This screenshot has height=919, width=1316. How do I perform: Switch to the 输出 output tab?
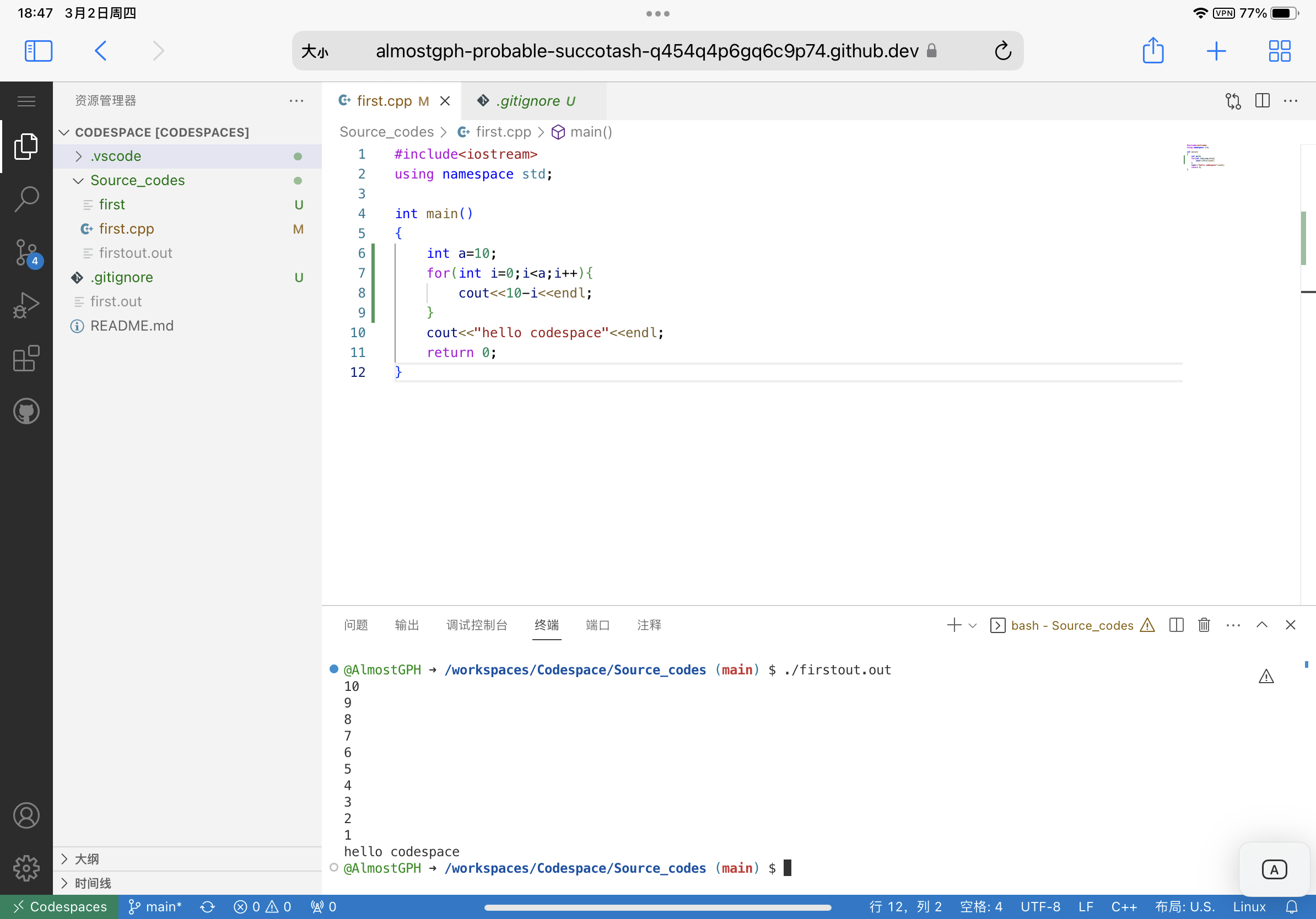pos(406,624)
